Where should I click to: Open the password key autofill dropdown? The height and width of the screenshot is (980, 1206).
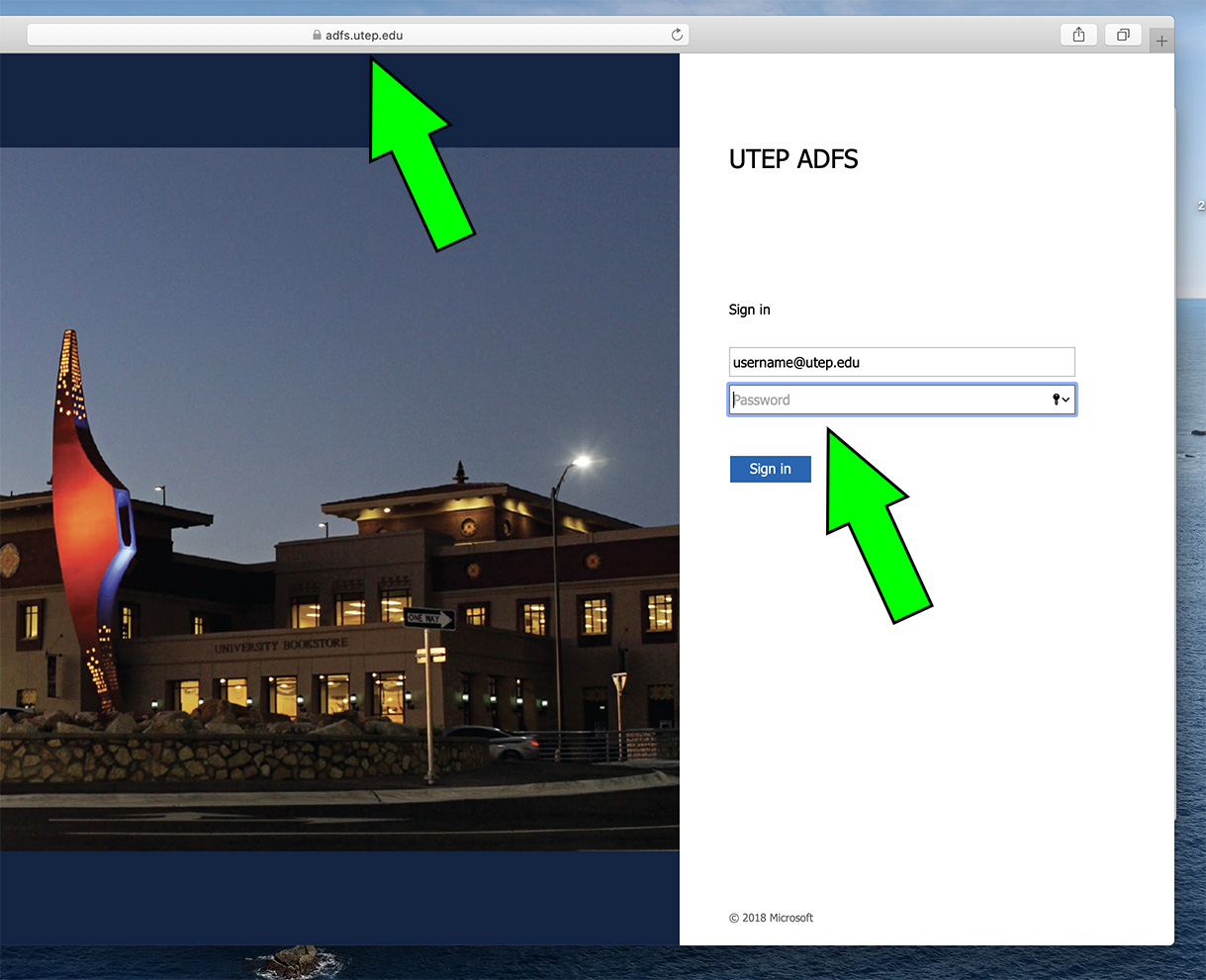[x=1061, y=400]
